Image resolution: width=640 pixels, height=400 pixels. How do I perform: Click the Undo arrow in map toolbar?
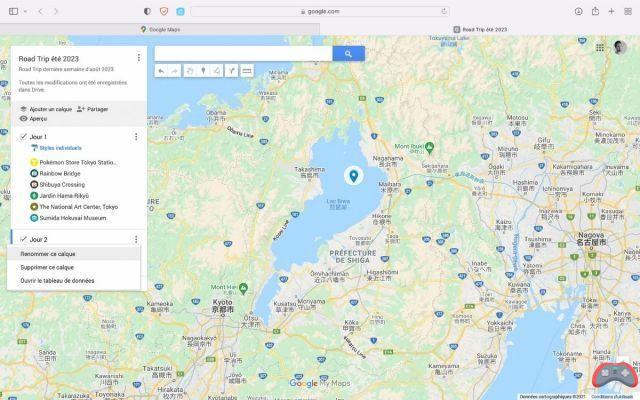161,71
